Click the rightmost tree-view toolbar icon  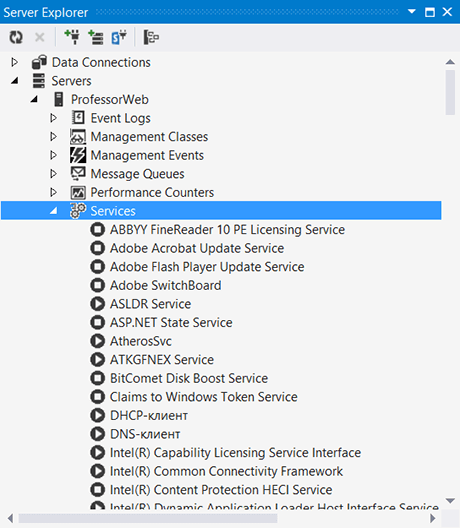[151, 37]
